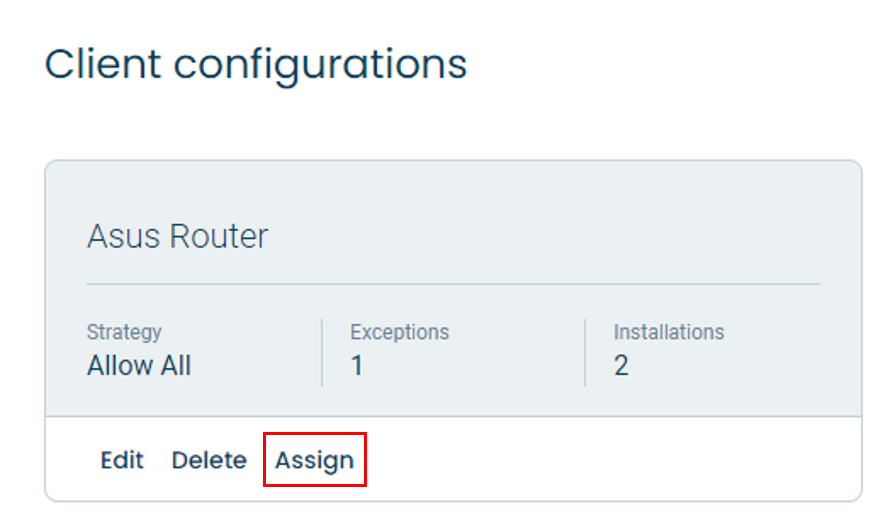Select the Installations count of 2
The width and height of the screenshot is (875, 520).
621,366
